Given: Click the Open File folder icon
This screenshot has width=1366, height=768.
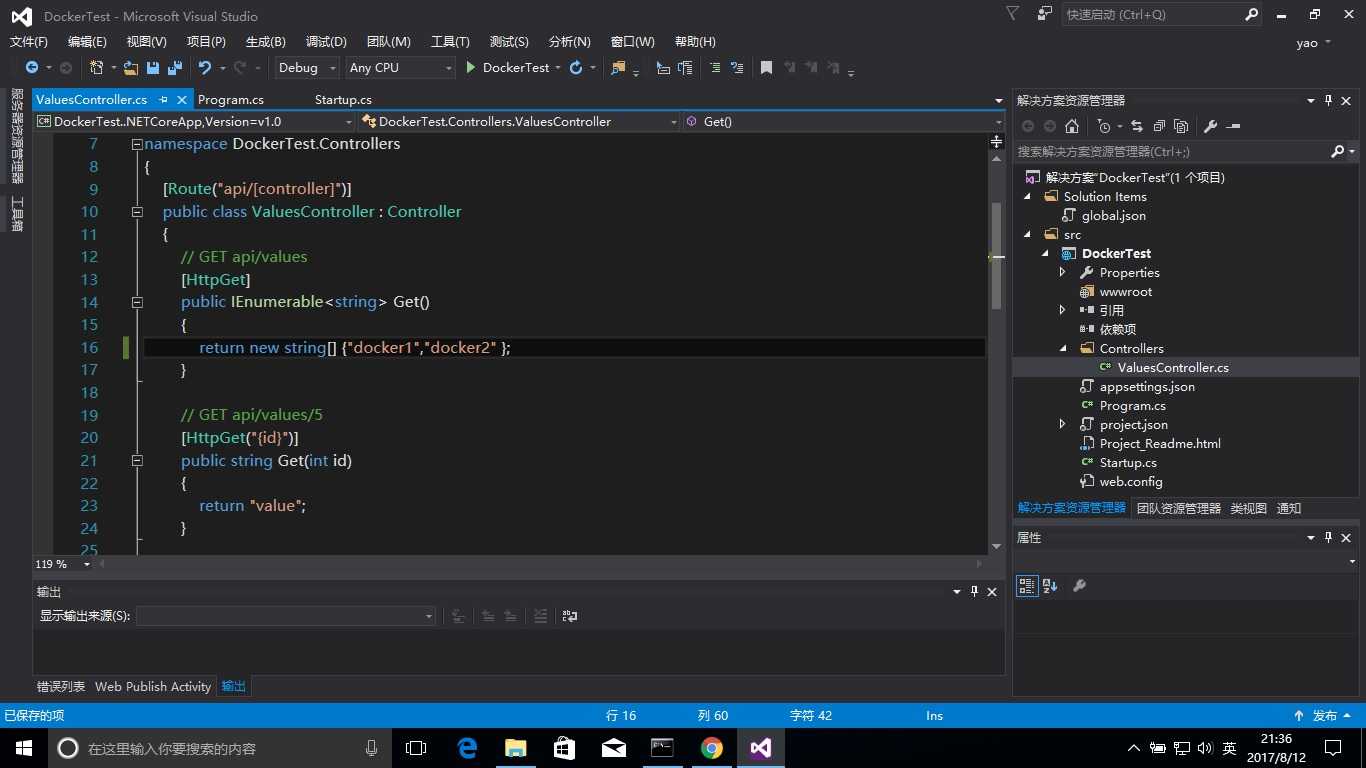Looking at the screenshot, I should point(131,67).
